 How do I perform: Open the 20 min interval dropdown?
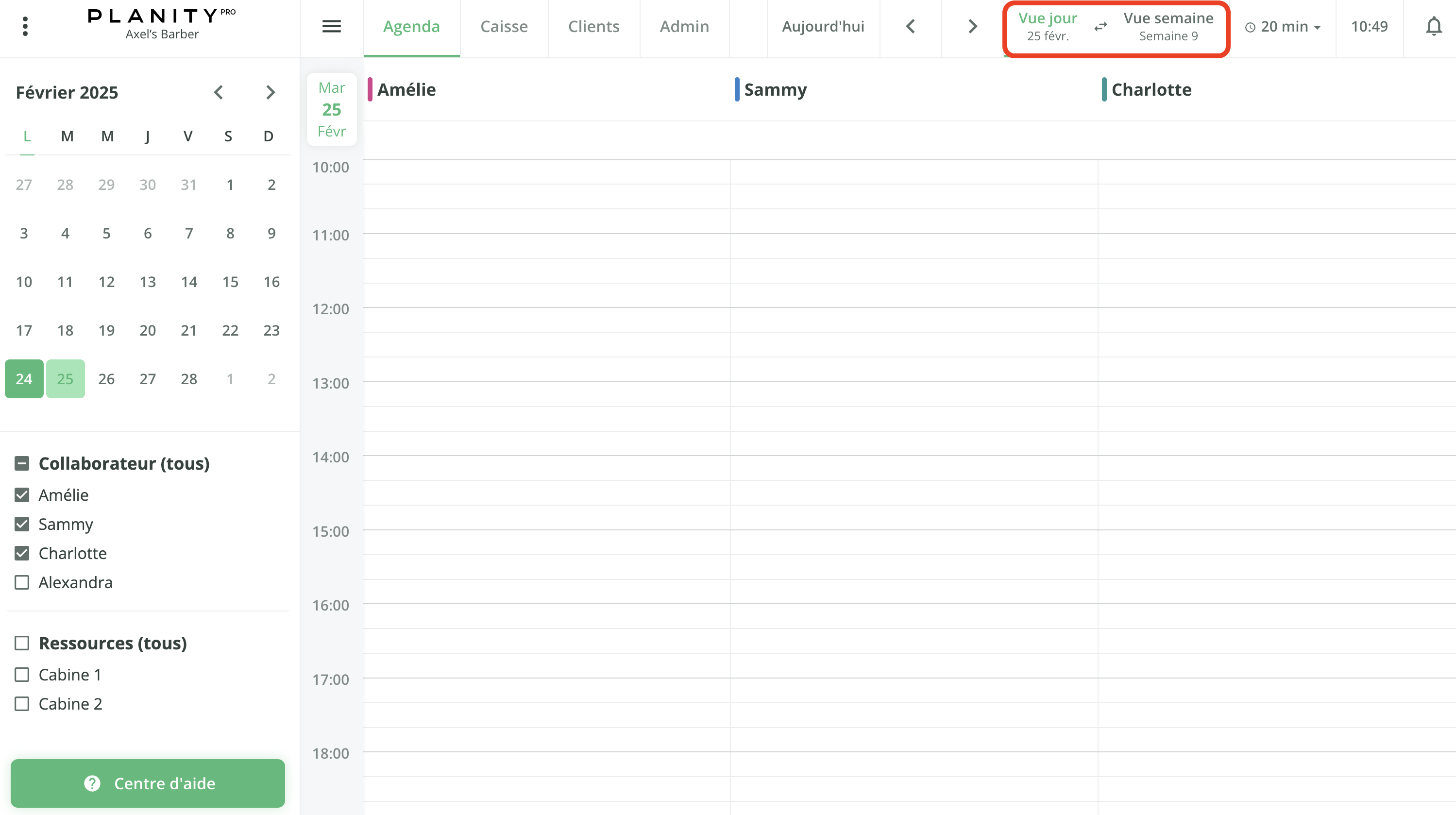pyautogui.click(x=1283, y=27)
